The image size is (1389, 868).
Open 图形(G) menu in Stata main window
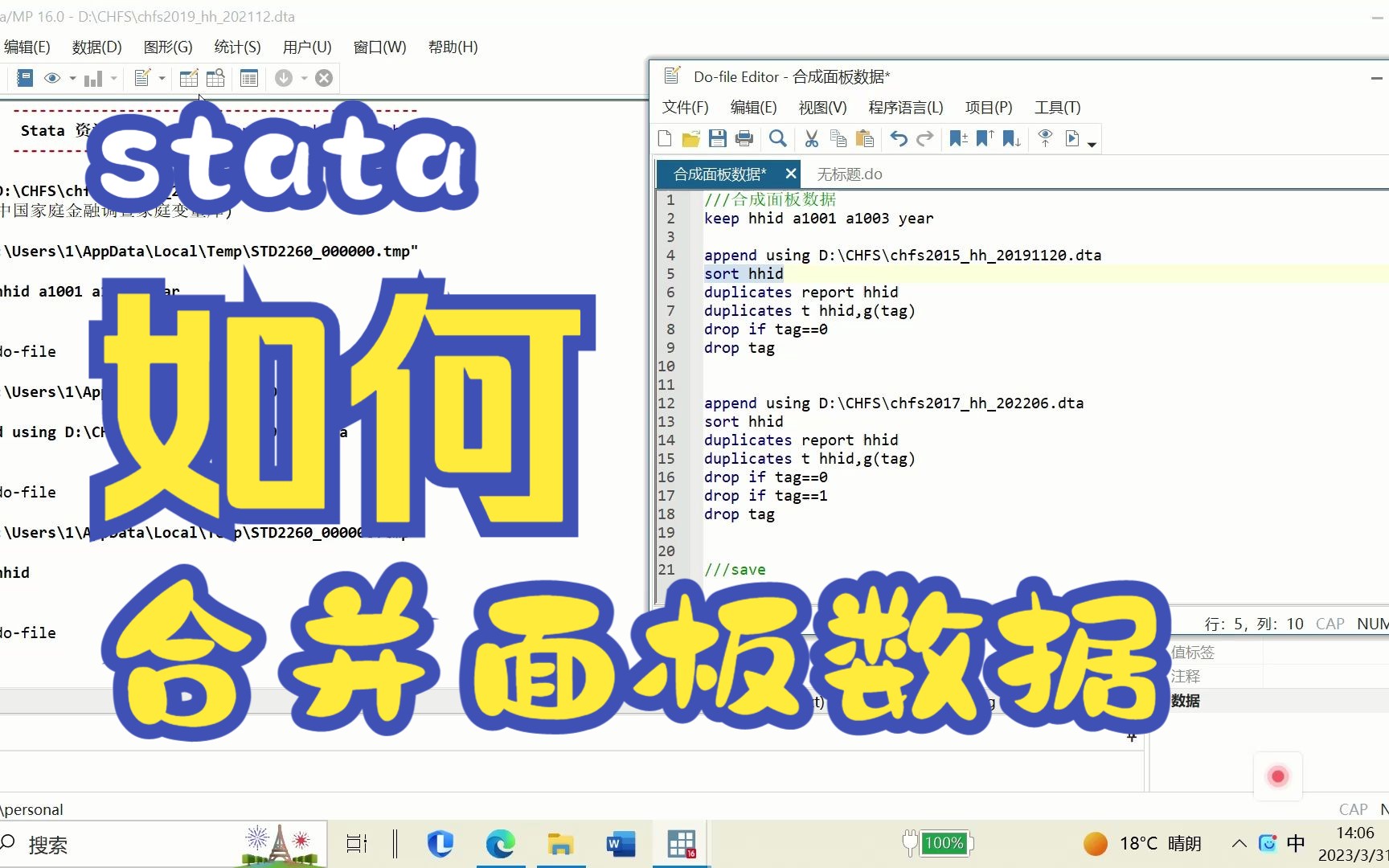tap(168, 47)
